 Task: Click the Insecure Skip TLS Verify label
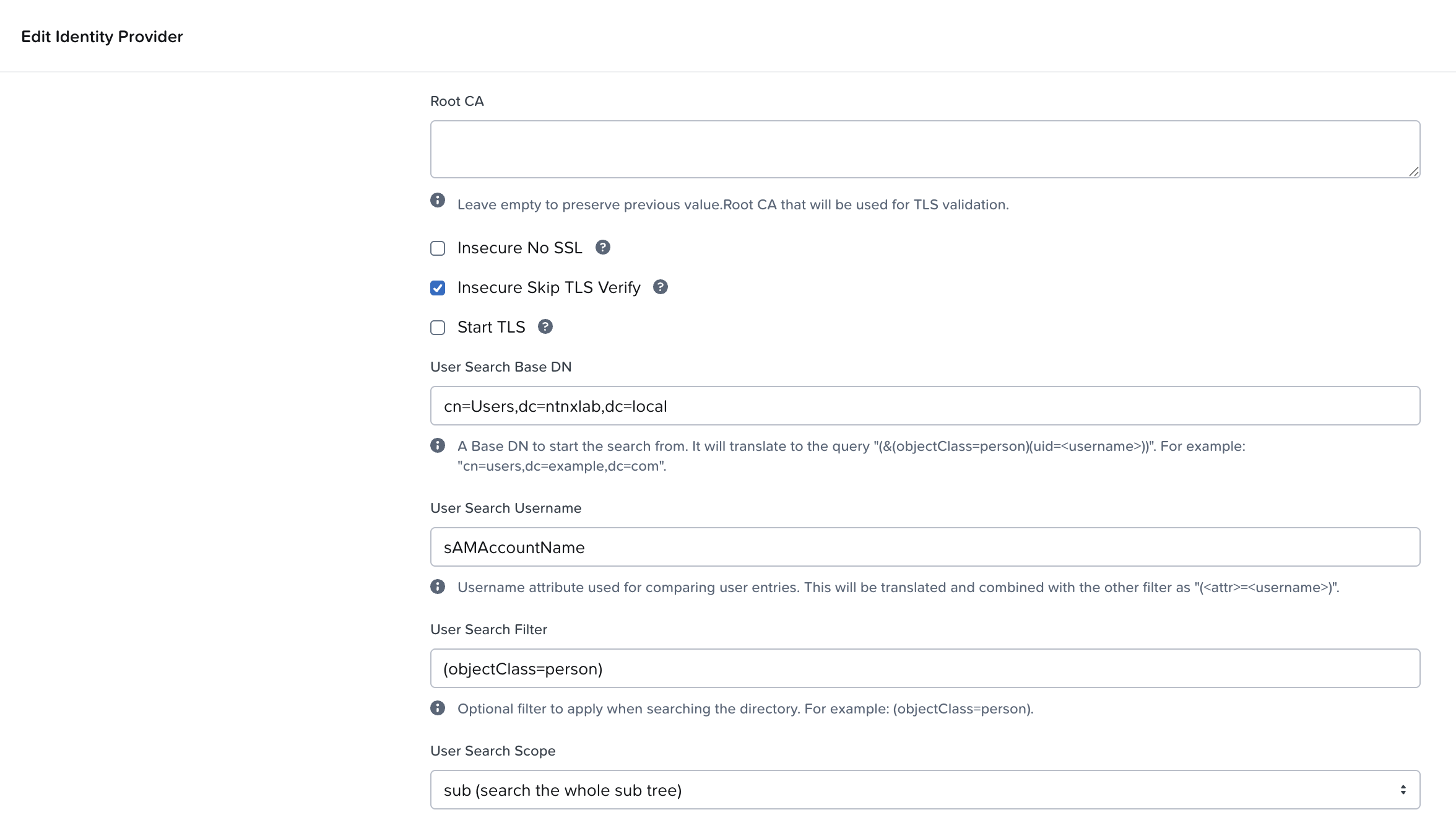tap(548, 287)
